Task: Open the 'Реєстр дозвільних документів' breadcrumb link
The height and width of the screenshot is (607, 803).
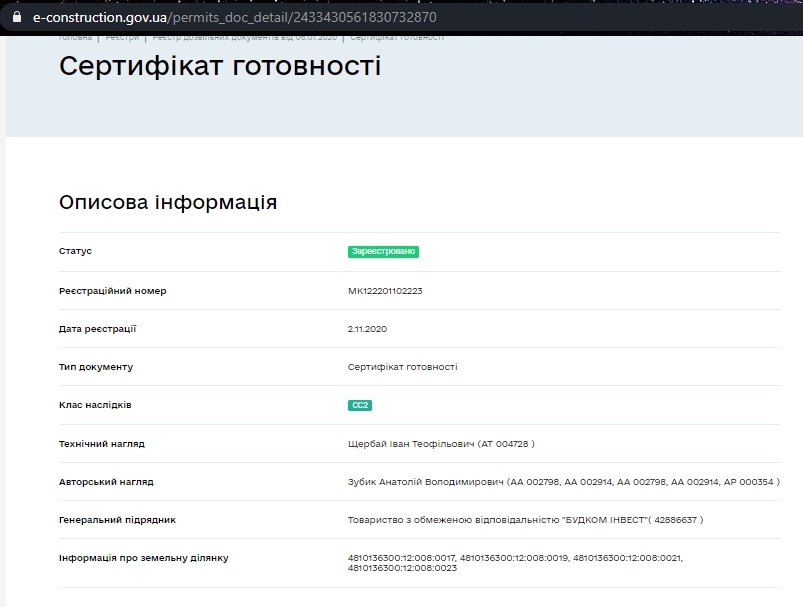Action: pos(244,37)
